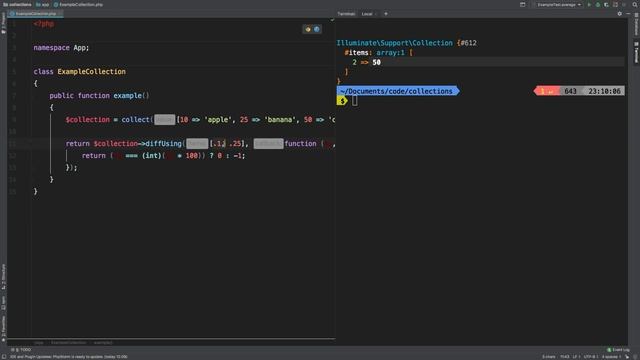Image resolution: width=640 pixels, height=360 pixels.
Task: Click the Terminal panel title
Action: click(x=346, y=14)
